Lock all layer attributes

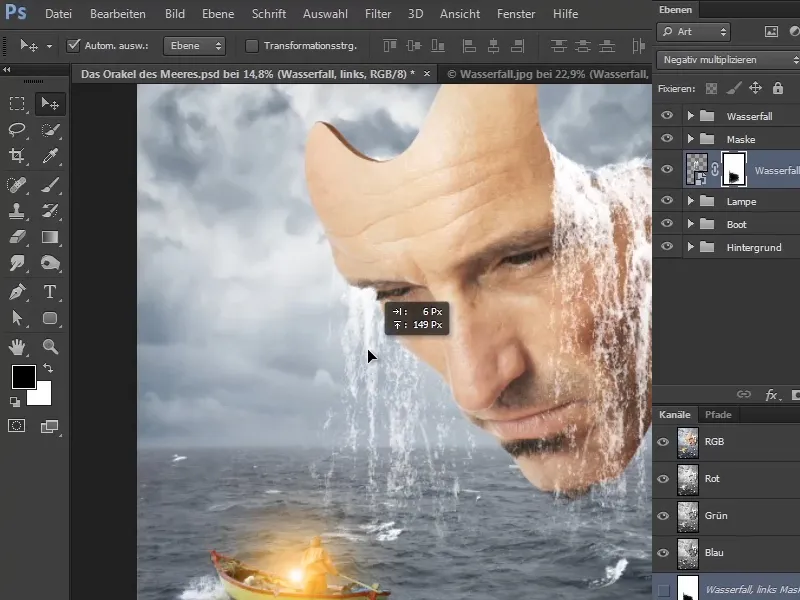pyautogui.click(x=778, y=88)
